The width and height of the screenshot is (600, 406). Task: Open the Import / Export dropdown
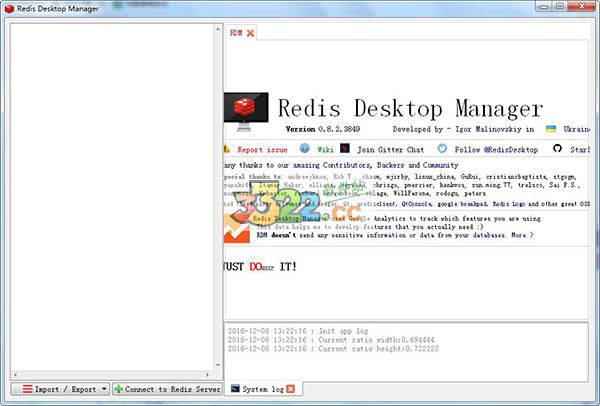coord(60,389)
